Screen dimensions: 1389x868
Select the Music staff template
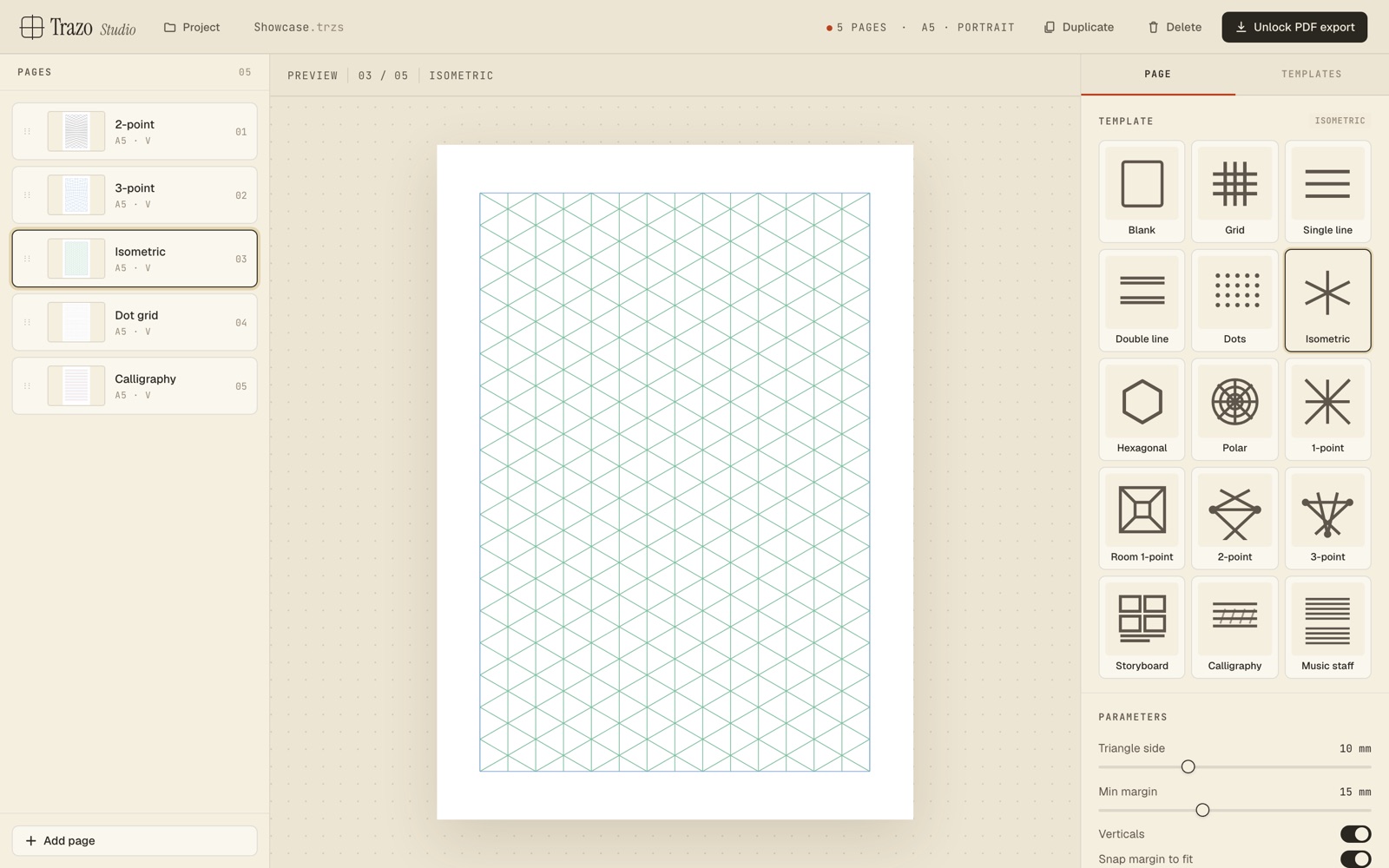click(1327, 628)
